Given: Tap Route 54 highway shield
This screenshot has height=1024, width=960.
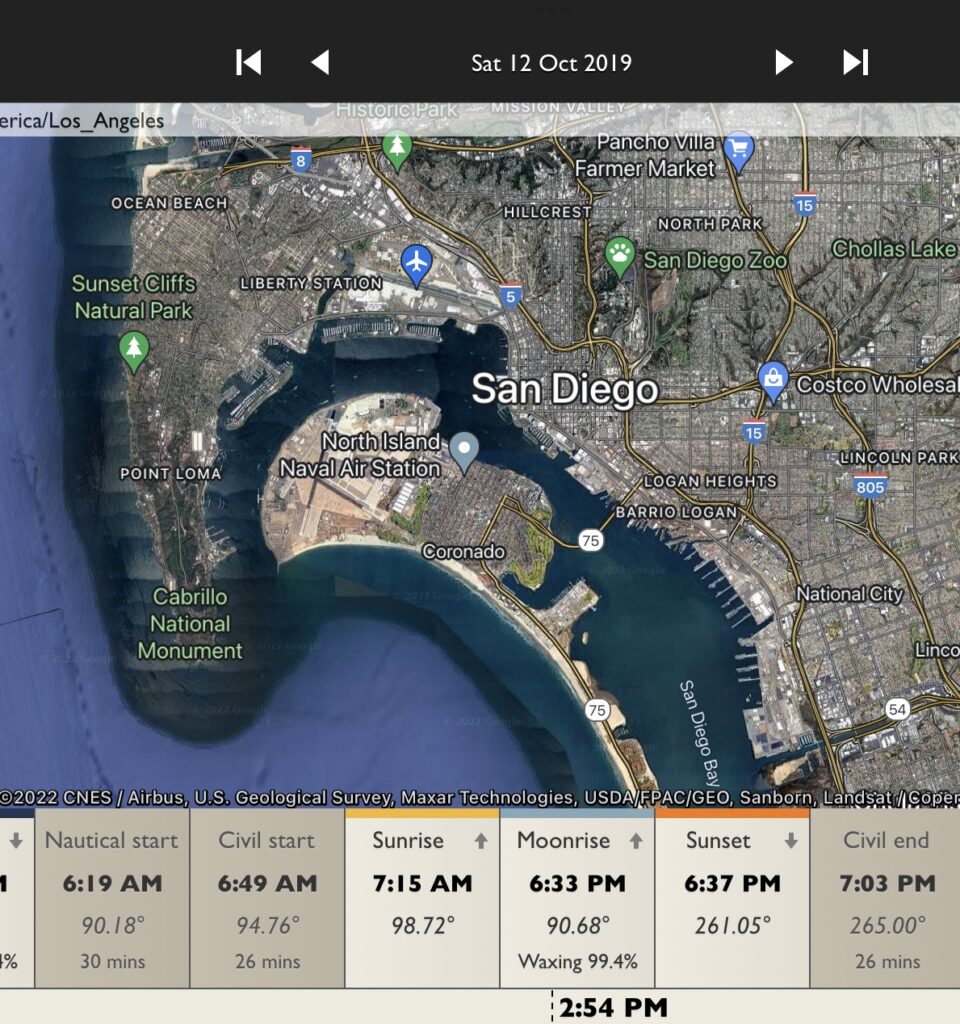Looking at the screenshot, I should click(897, 709).
